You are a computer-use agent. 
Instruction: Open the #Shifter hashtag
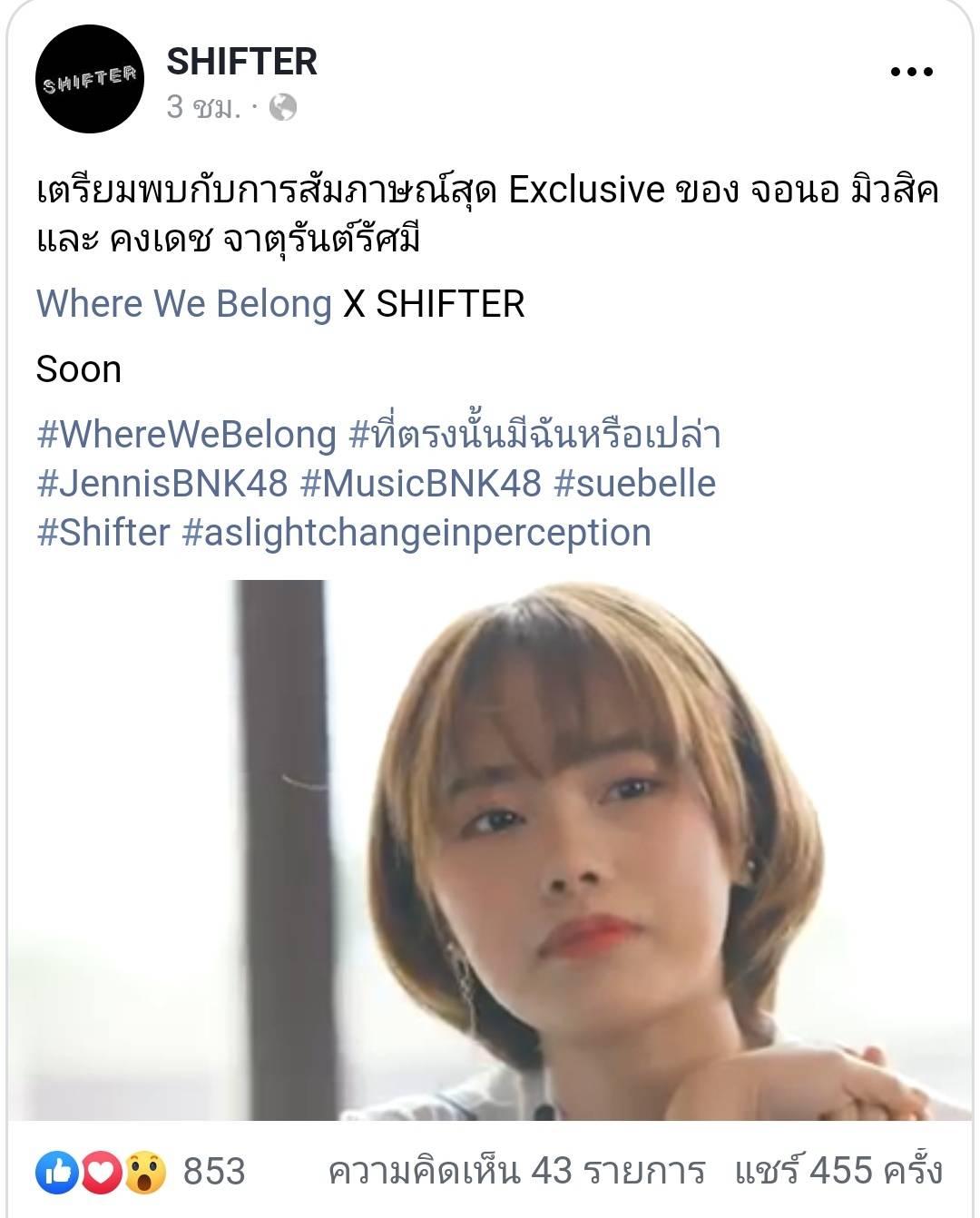(x=103, y=533)
